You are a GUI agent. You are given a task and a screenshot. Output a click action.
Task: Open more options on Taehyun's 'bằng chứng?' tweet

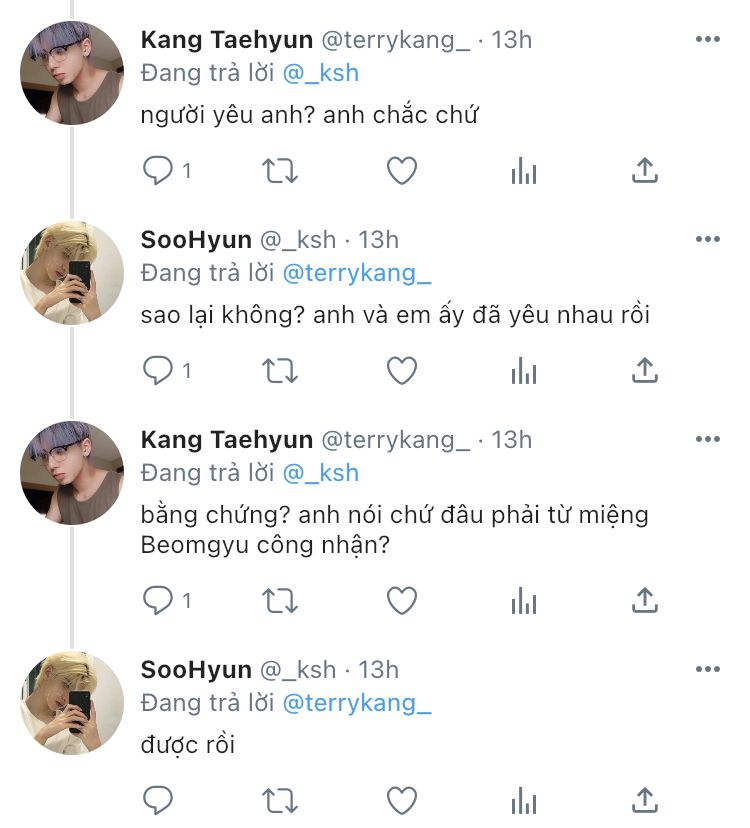coord(707,440)
